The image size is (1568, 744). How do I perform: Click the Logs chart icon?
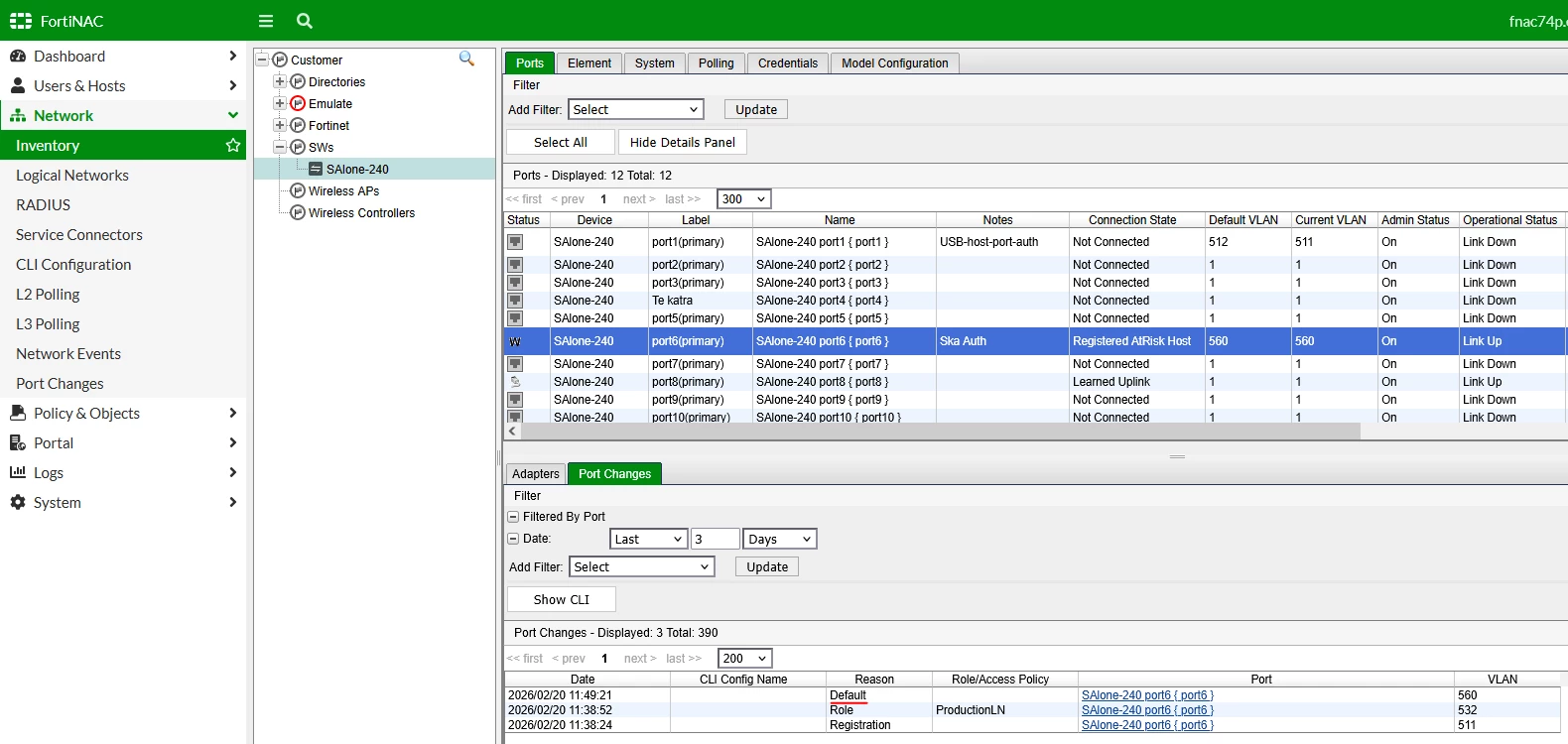point(18,472)
